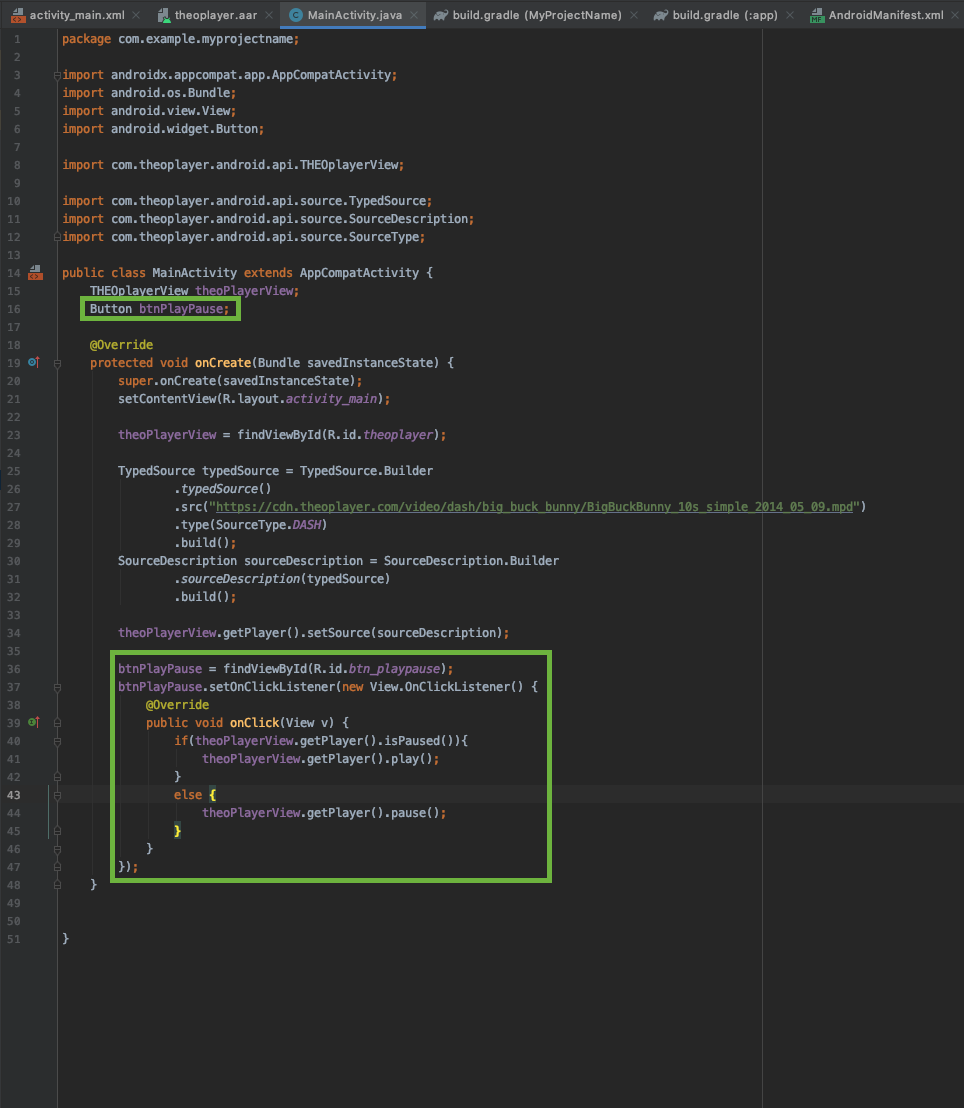Collapse the setOnClickListener fold marker on line 37
This screenshot has width=964, height=1108.
click(57, 687)
